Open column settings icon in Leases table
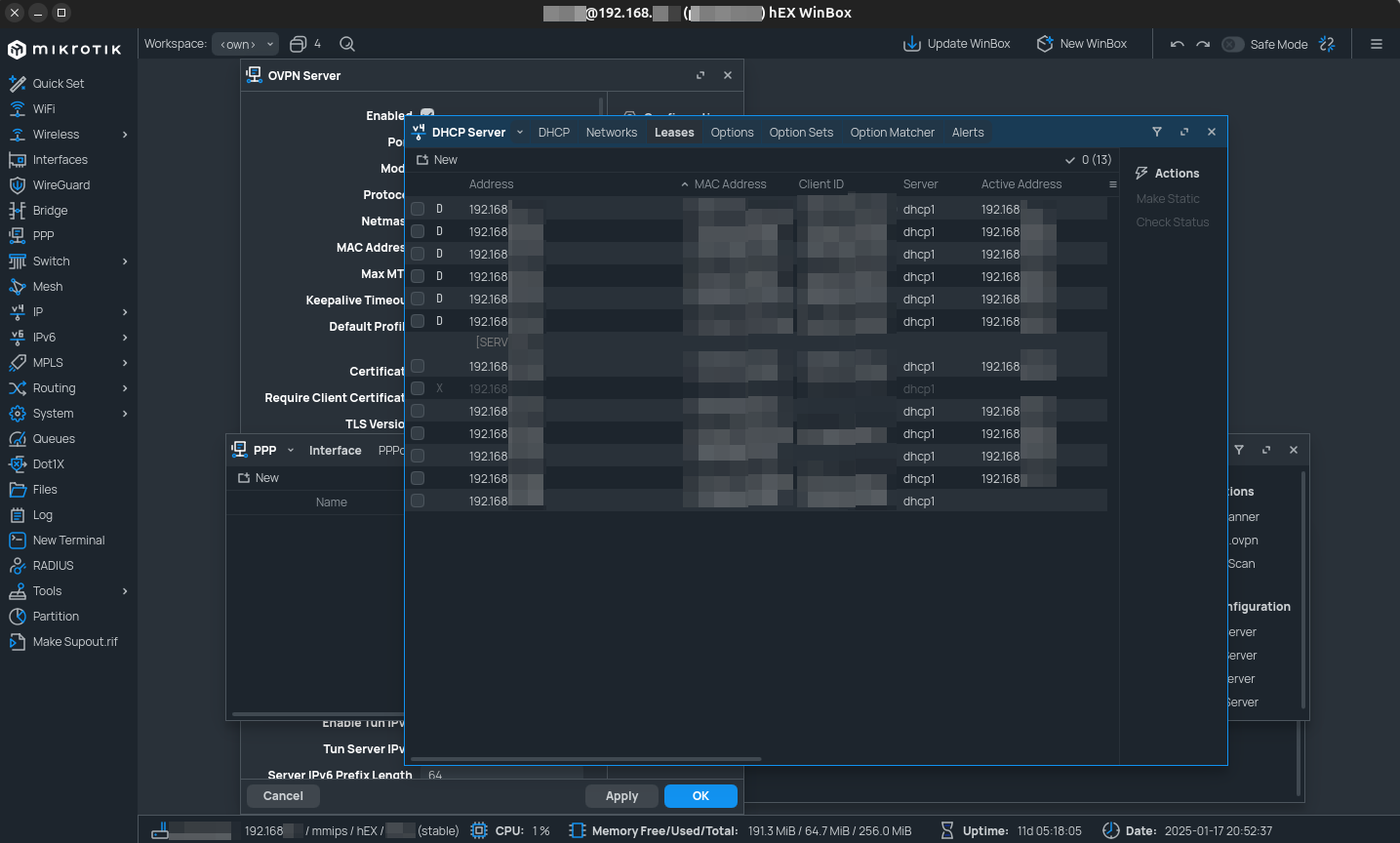Viewport: 1400px width, 843px height. pyautogui.click(x=1113, y=184)
